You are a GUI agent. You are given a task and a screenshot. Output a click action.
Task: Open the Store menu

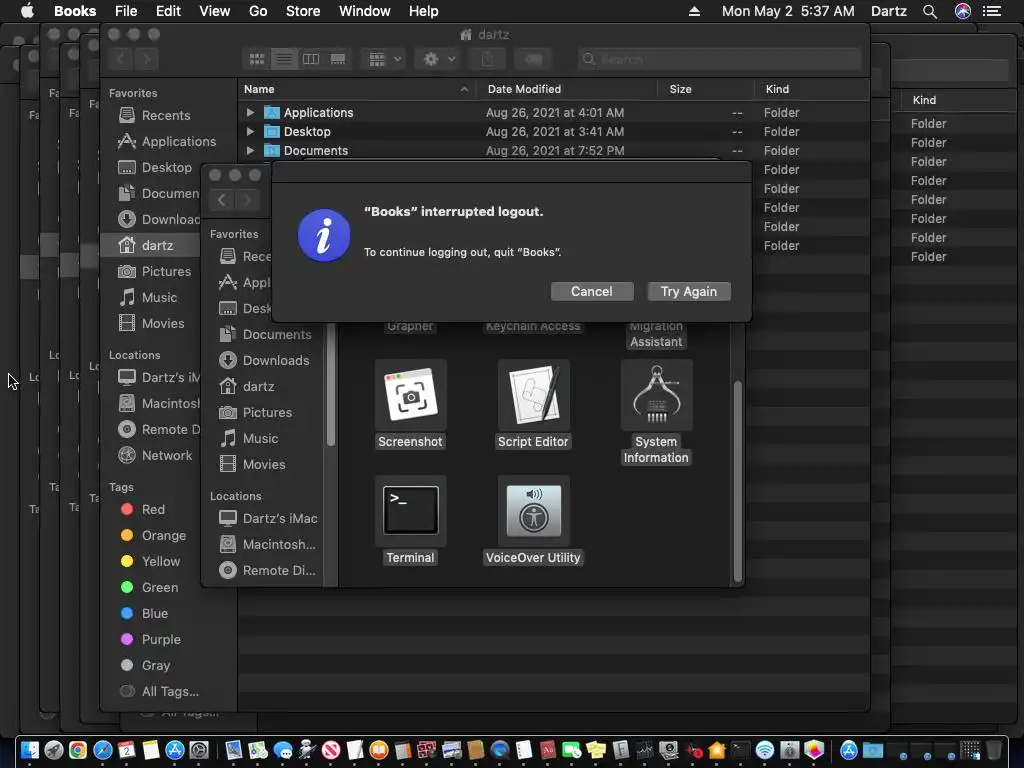(x=303, y=11)
